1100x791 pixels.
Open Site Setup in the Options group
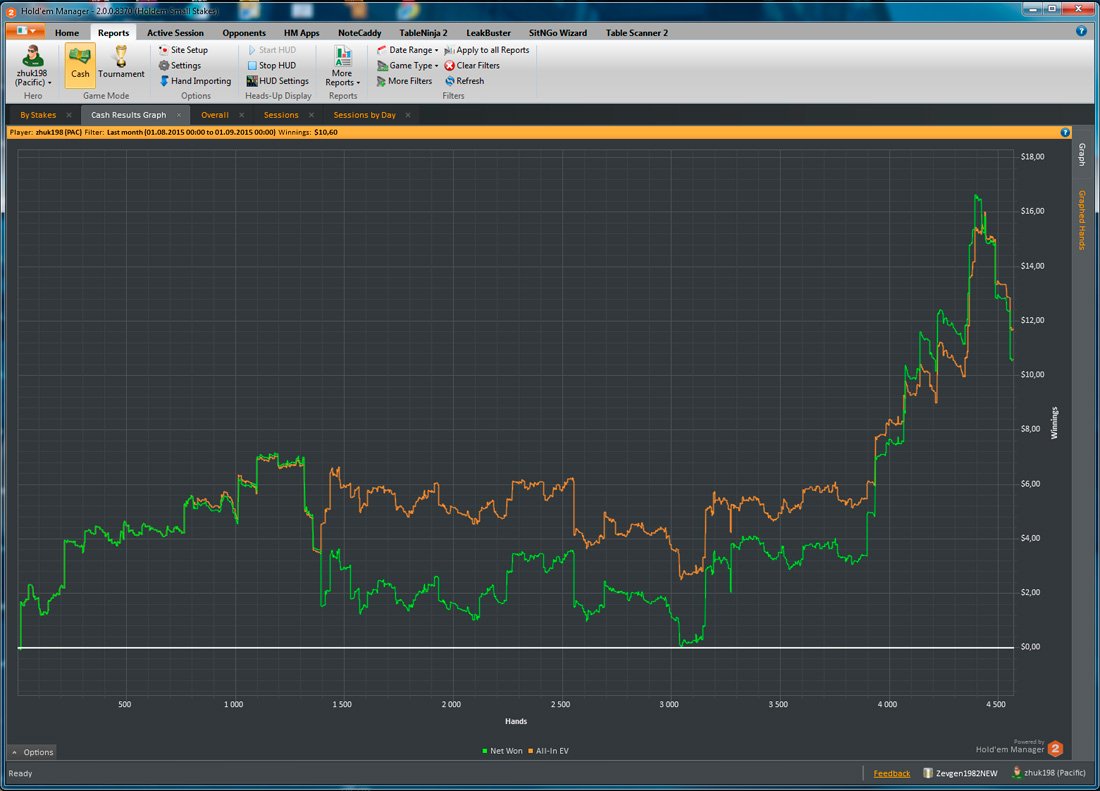(183, 50)
